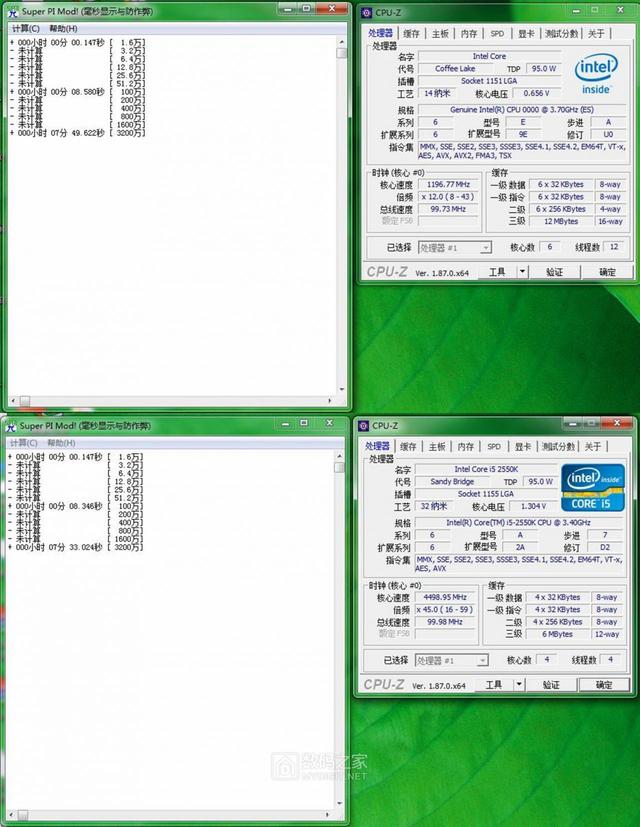The height and width of the screenshot is (827, 640).
Task: Click the 00分 08.580秒 100万 result row
Action: (x=78, y=92)
